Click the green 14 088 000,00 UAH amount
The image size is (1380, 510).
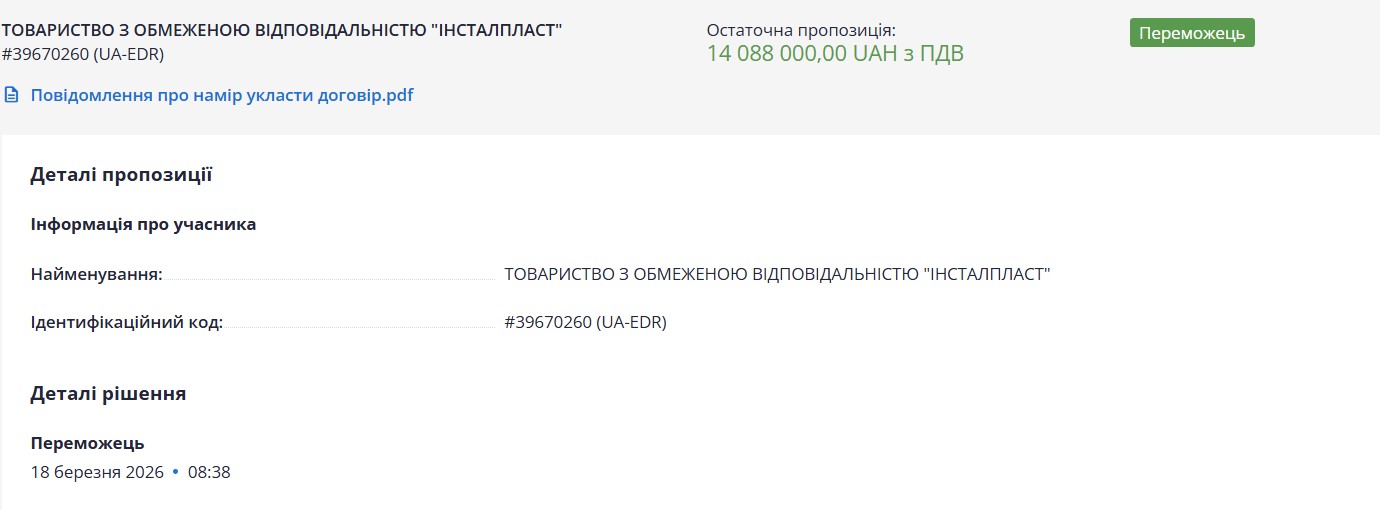coord(835,54)
